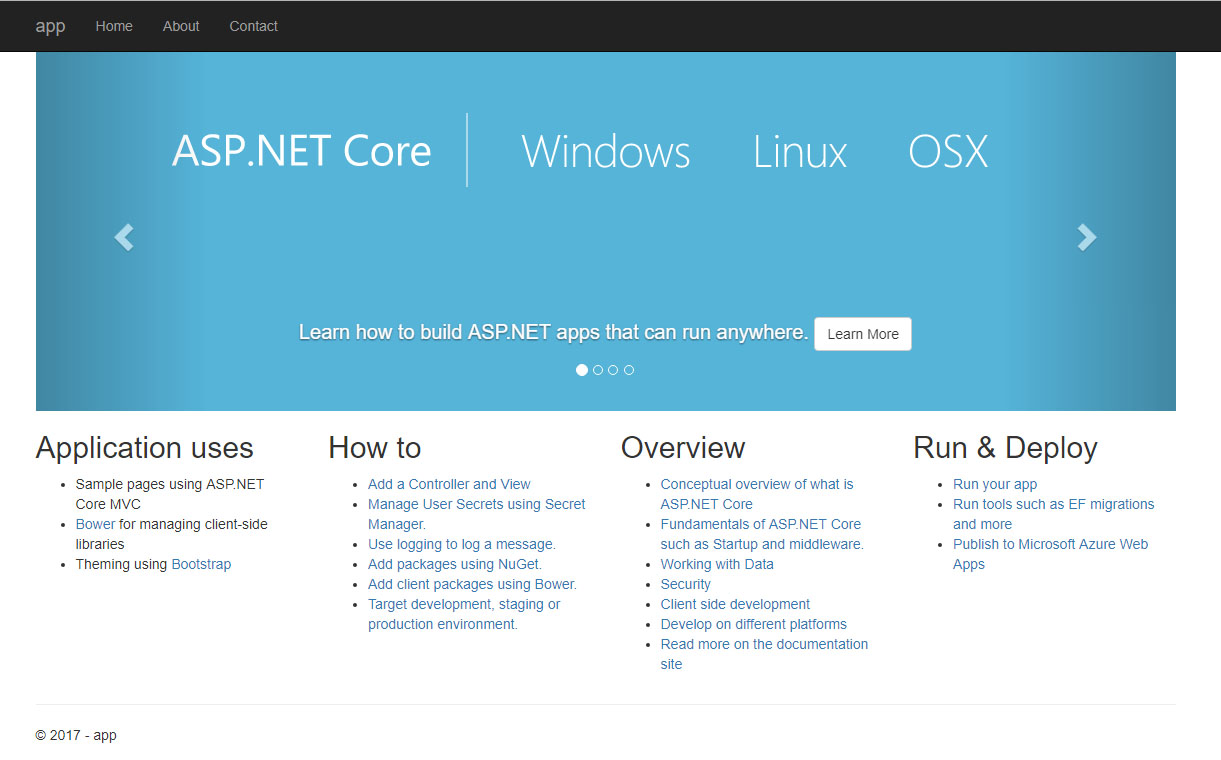The image size is (1221, 760).
Task: Open Add client packages using Bower
Action: [472, 584]
